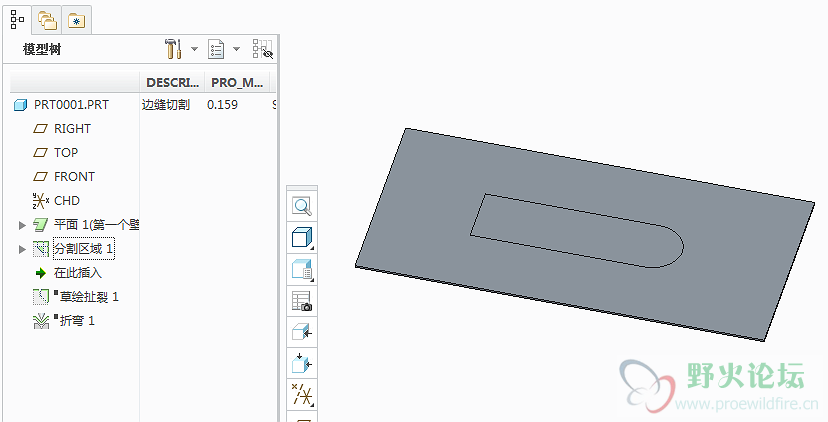Click the CHD coordinate system icon

pos(40,201)
